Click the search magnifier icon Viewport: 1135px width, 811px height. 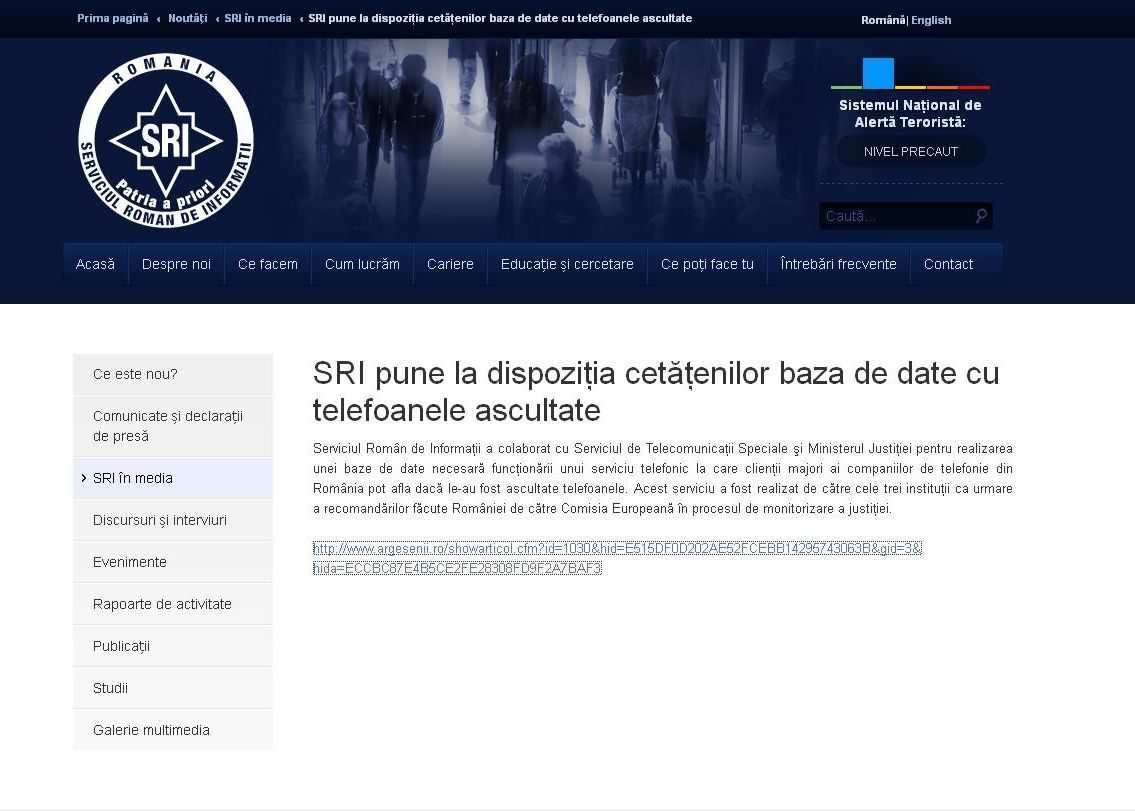(979, 215)
